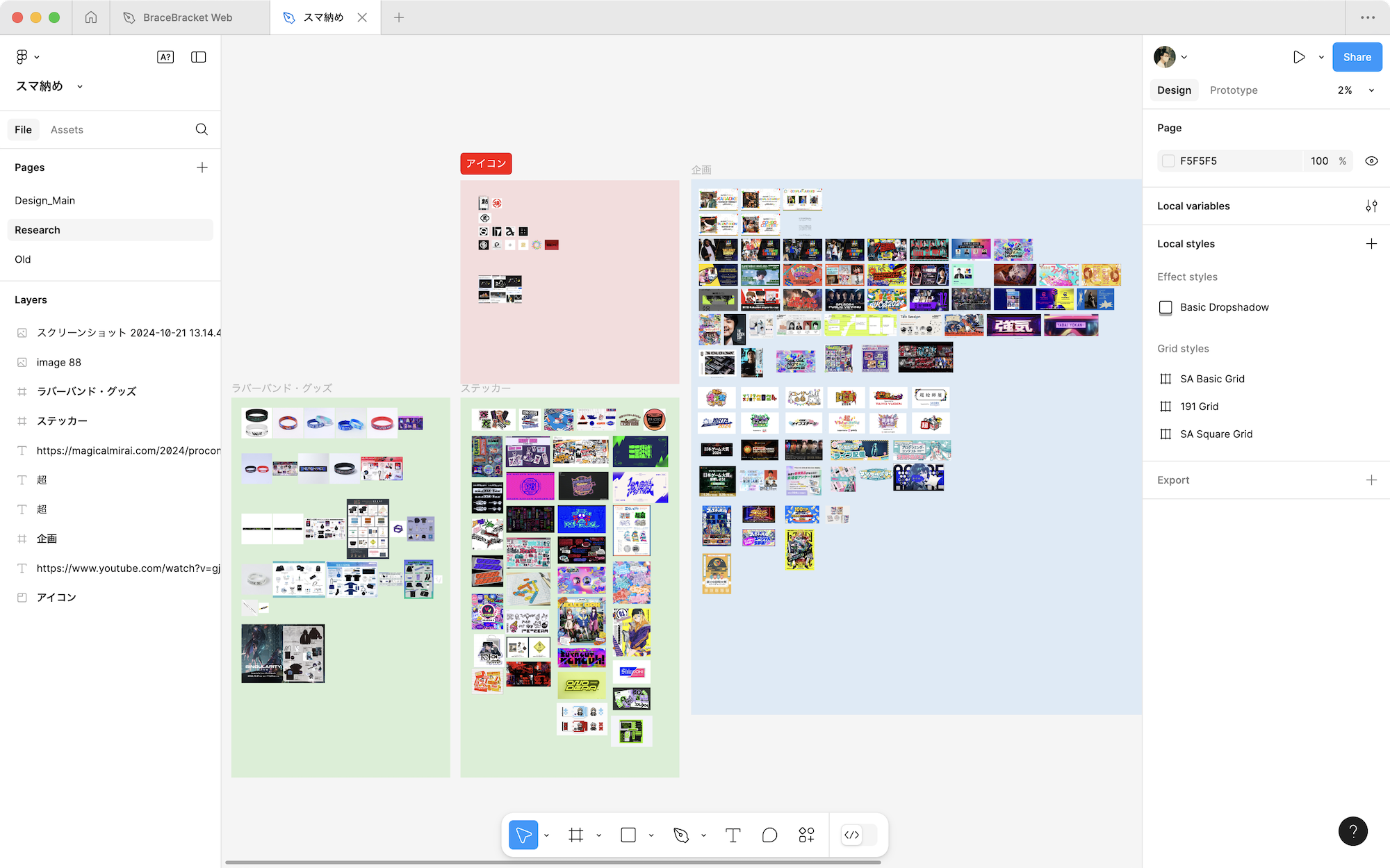Open the Figma main menu icon
This screenshot has width=1390, height=868.
[22, 57]
